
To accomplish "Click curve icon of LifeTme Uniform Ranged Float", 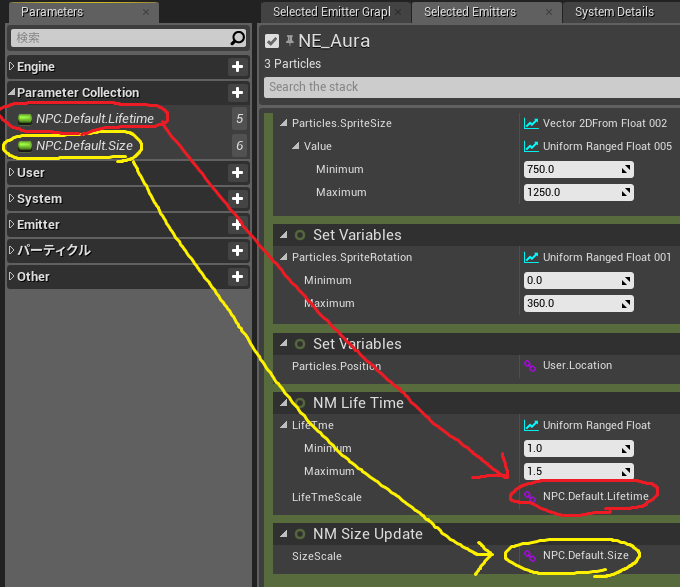I will [531, 425].
